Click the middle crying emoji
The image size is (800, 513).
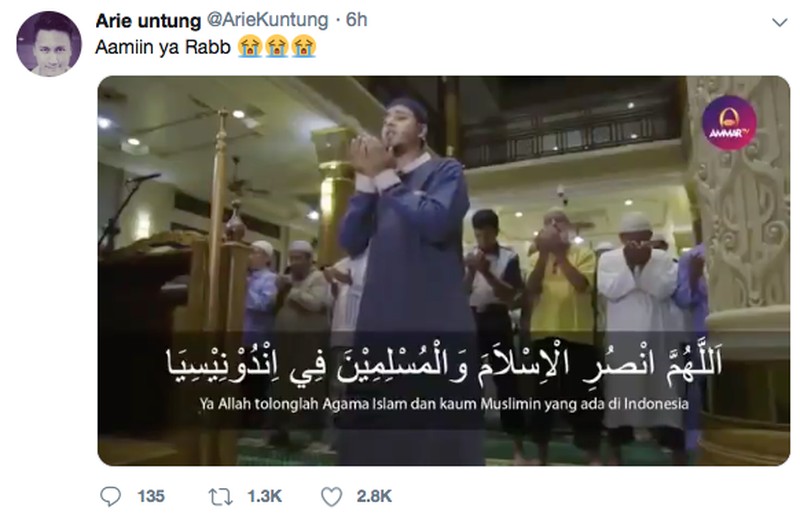(277, 46)
